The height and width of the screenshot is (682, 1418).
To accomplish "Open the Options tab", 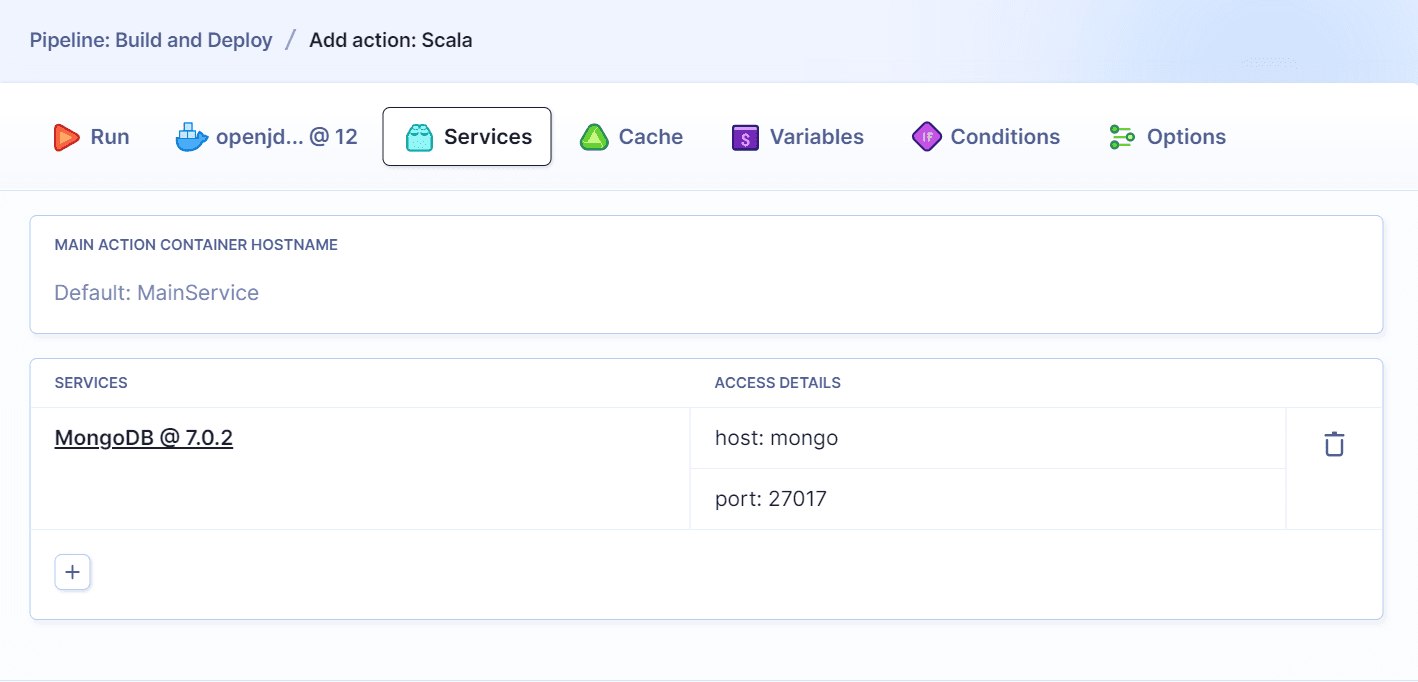I will [1166, 136].
